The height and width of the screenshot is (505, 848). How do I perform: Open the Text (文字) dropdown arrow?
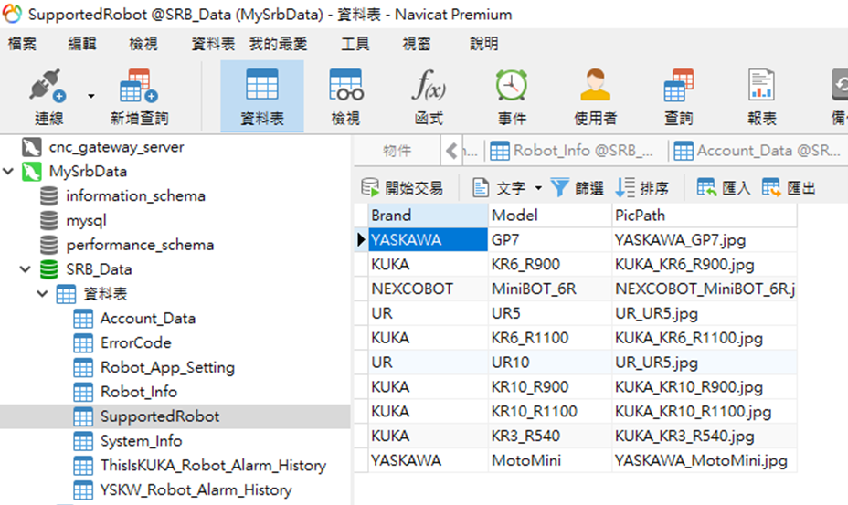tap(538, 188)
